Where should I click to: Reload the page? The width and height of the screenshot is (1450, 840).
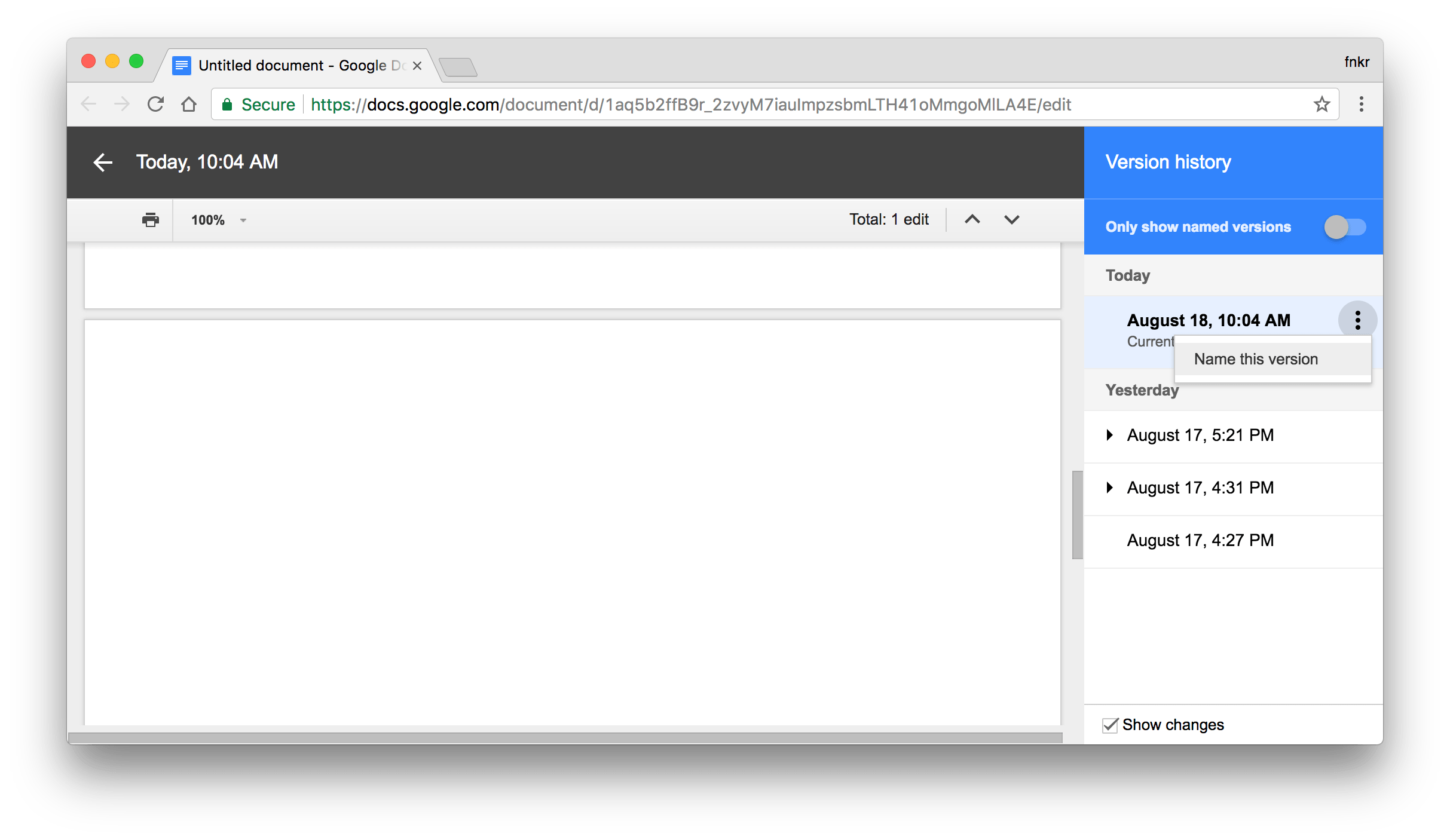point(155,103)
